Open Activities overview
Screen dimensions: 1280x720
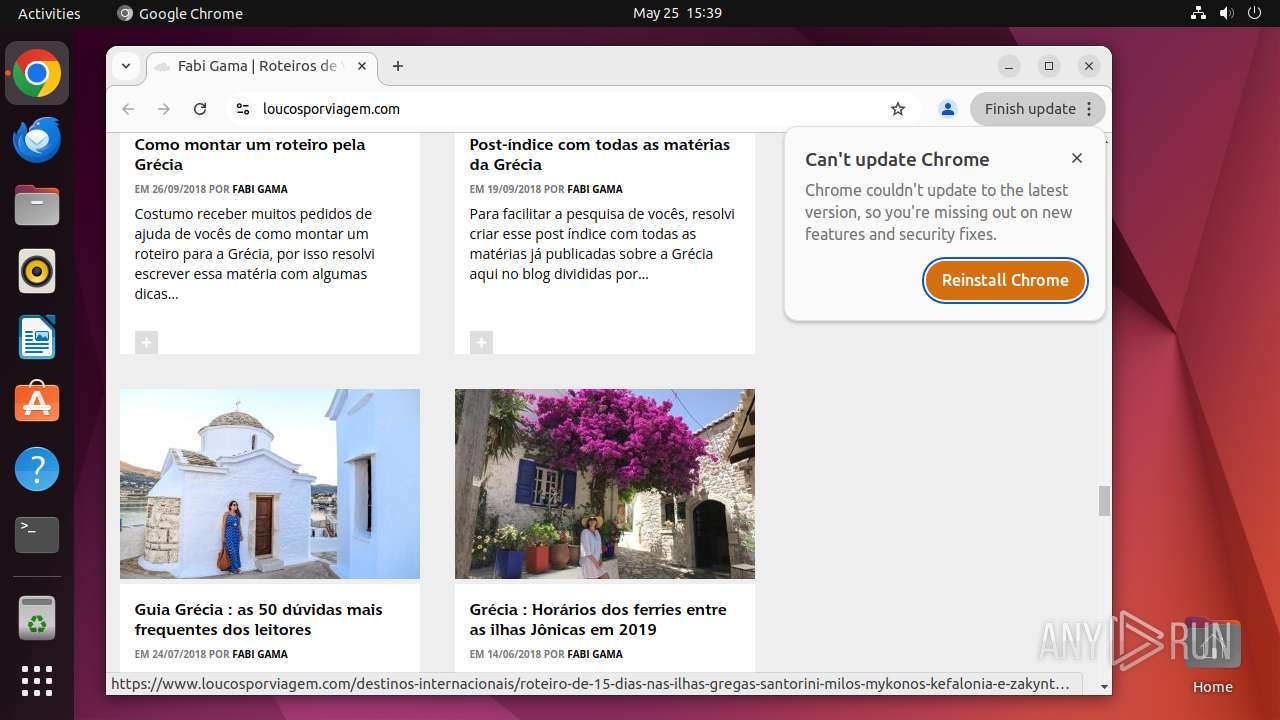[x=49, y=13]
